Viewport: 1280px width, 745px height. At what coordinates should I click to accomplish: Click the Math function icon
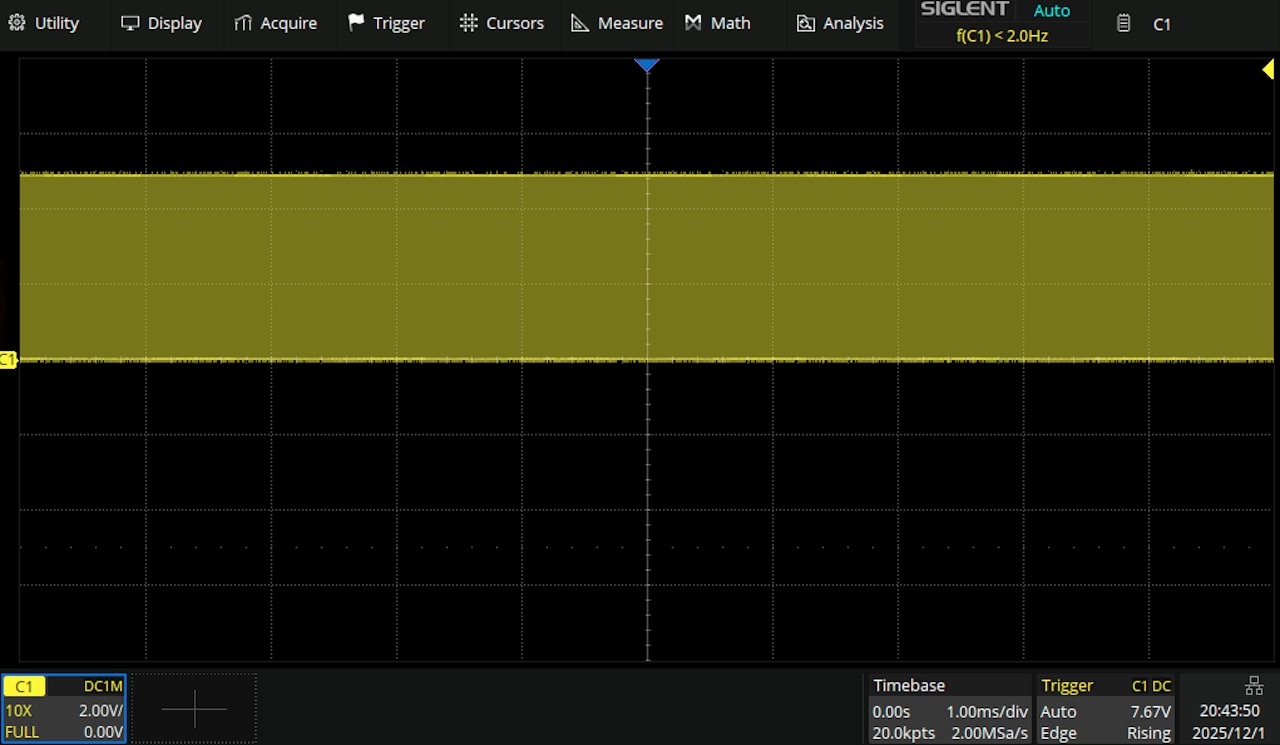[x=693, y=23]
